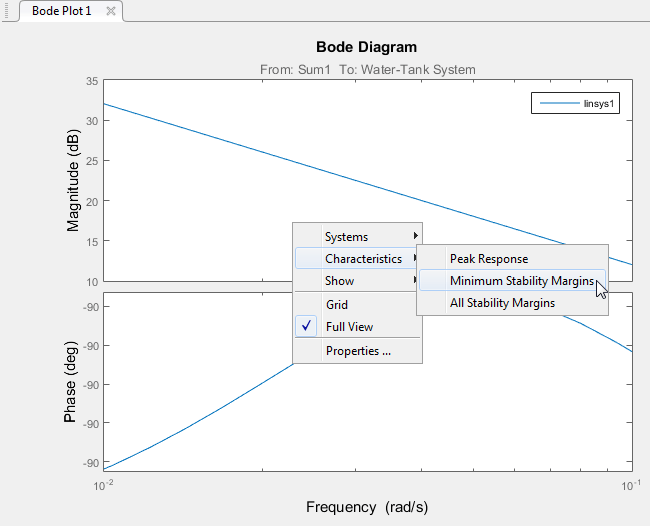650x526 pixels.
Task: Select the Phase (deg) axis label
Action: (x=71, y=382)
